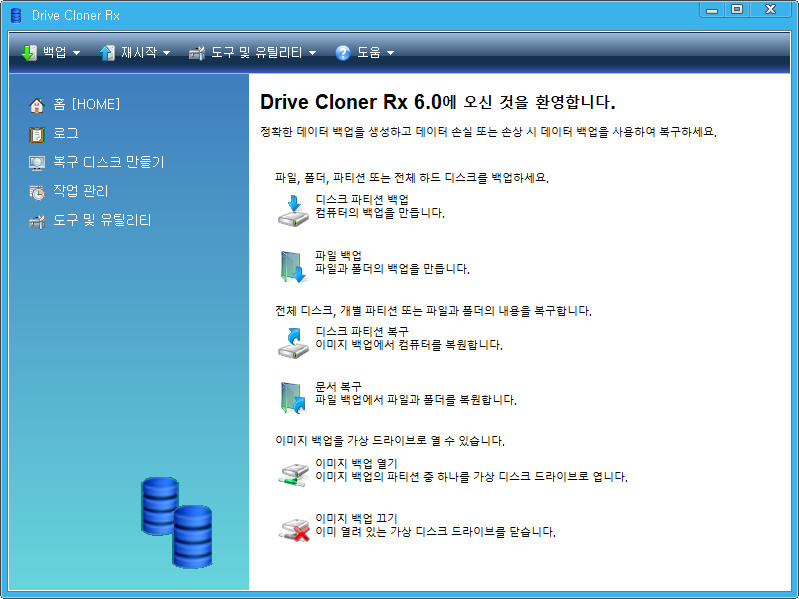The height and width of the screenshot is (599, 799).
Task: Launch 디스크 파티션 복구
Action: point(362,332)
